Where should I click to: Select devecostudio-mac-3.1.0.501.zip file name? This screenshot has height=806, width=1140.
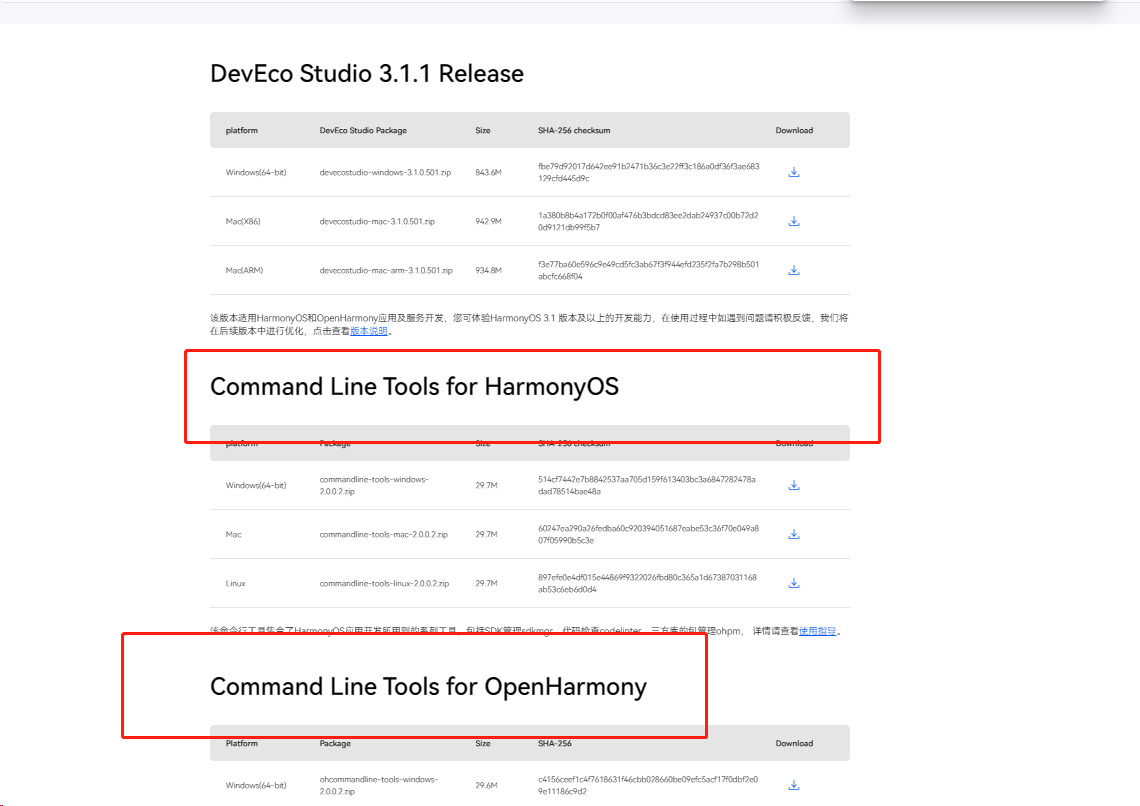377,221
